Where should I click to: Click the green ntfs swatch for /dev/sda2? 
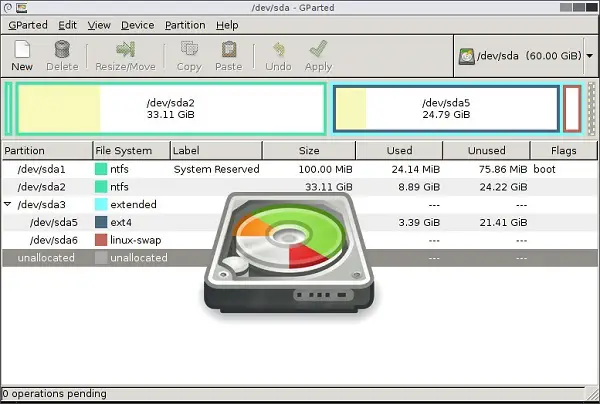(101, 187)
